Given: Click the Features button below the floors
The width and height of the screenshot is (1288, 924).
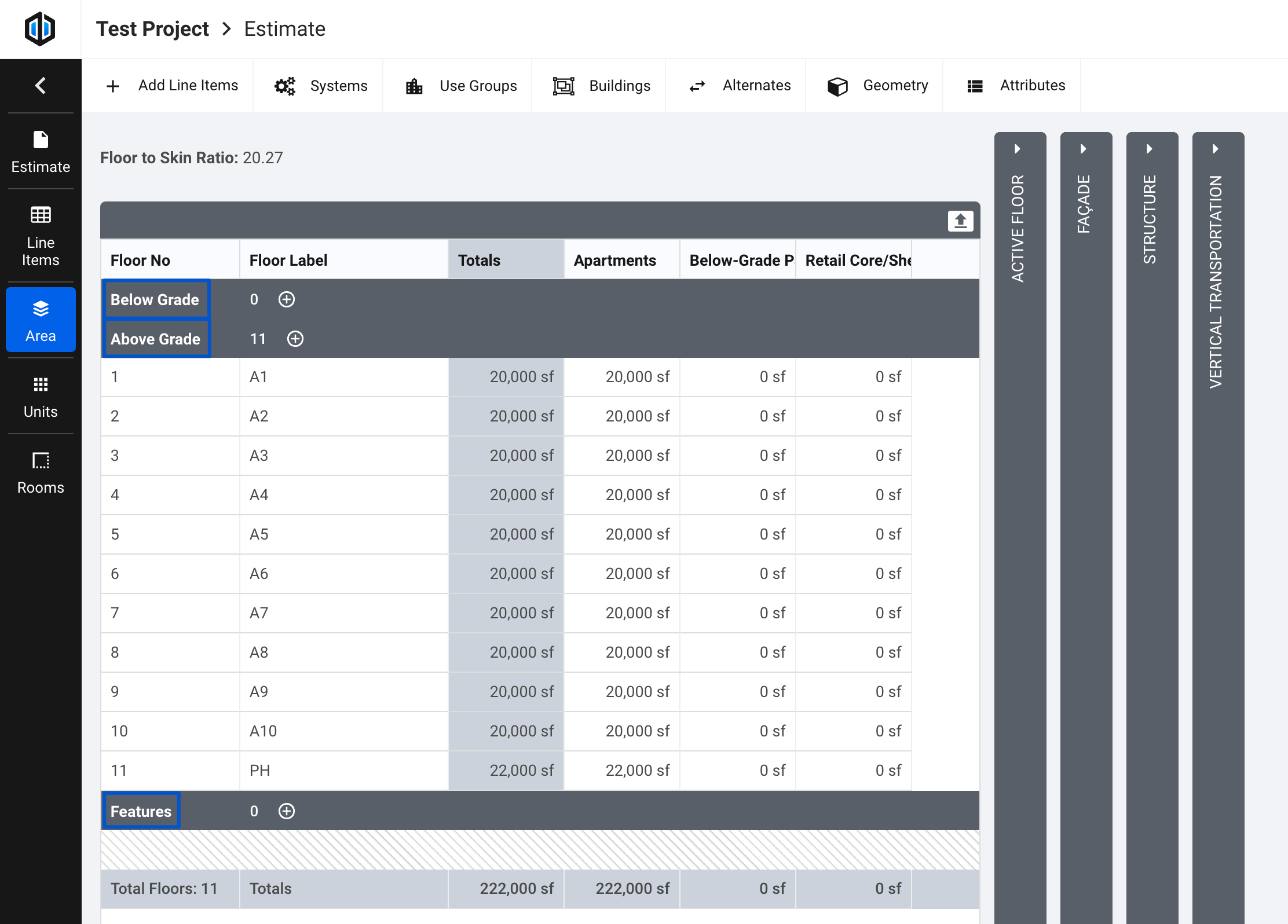Looking at the screenshot, I should coord(141,811).
